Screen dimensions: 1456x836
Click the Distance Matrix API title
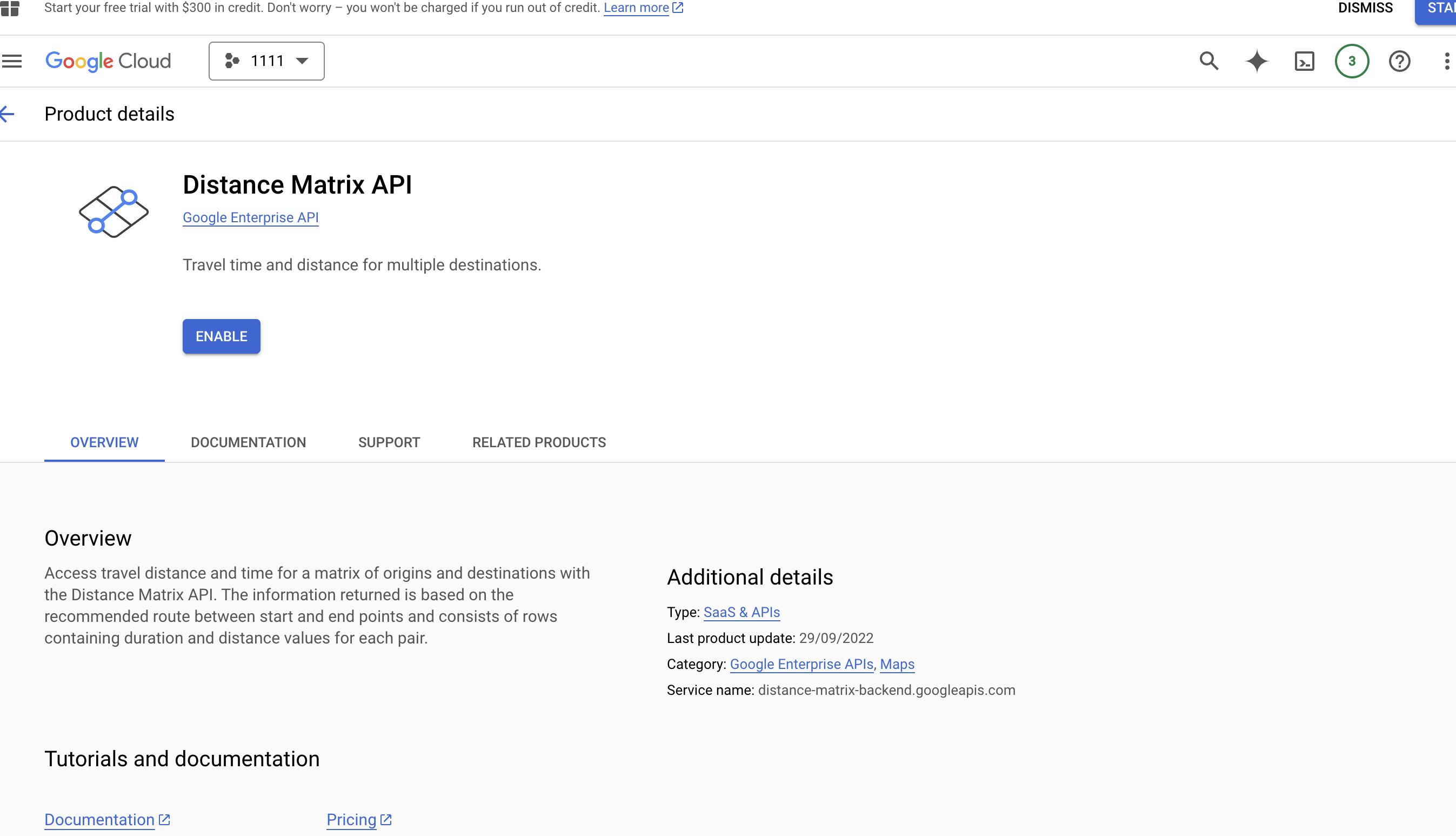coord(297,185)
